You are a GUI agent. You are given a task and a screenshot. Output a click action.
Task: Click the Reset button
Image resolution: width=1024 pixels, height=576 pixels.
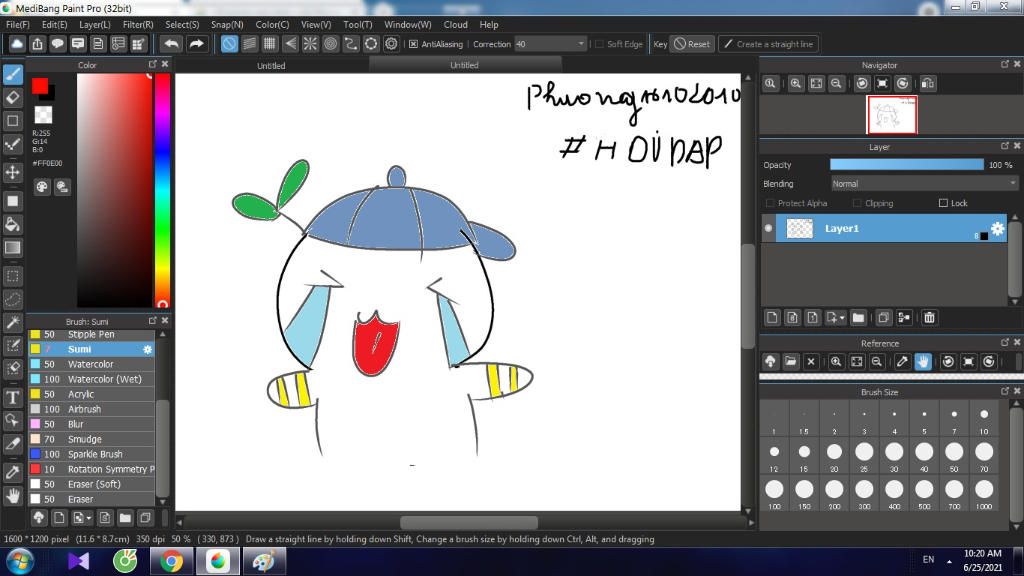coord(692,44)
